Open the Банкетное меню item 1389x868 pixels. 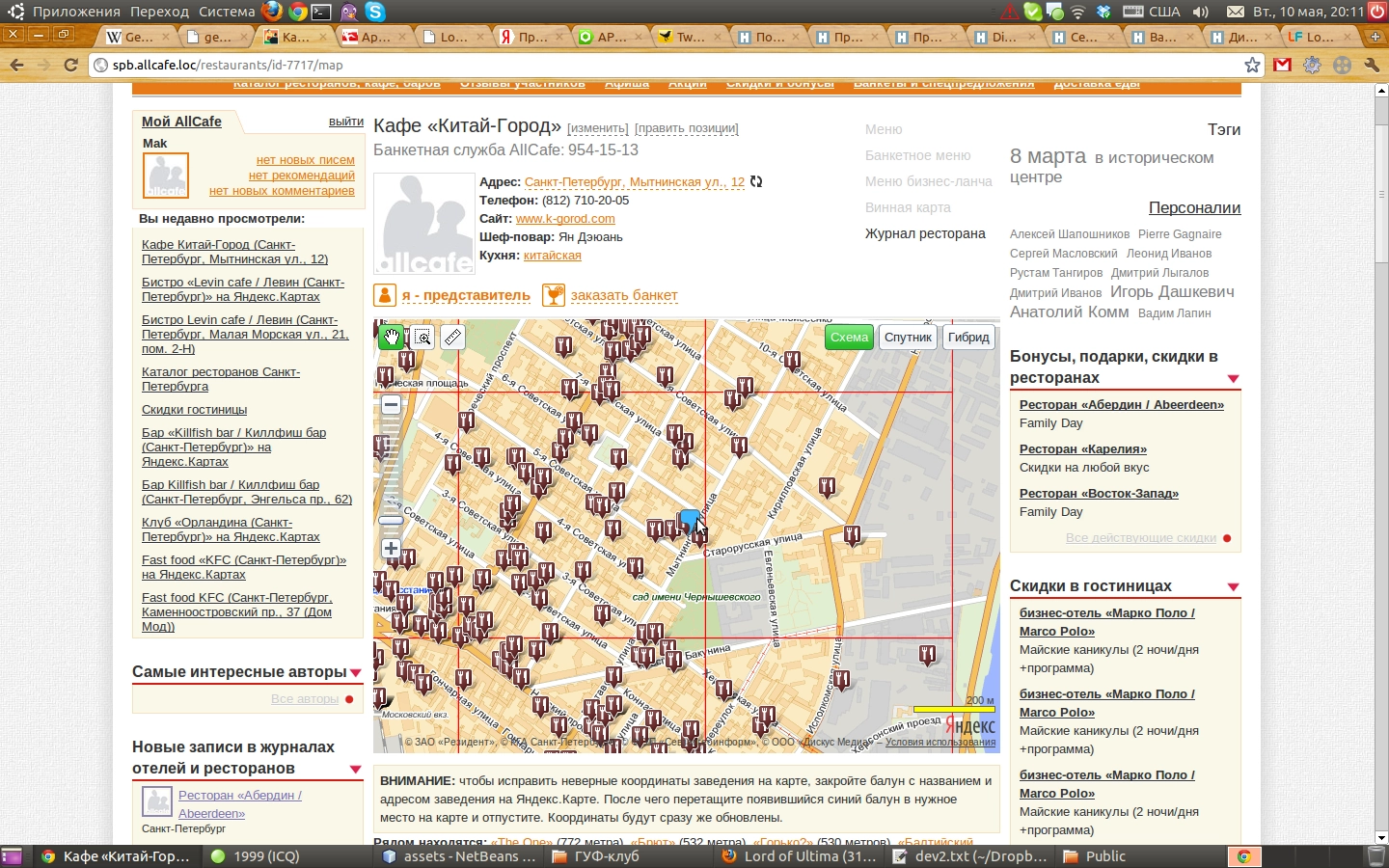[x=917, y=155]
